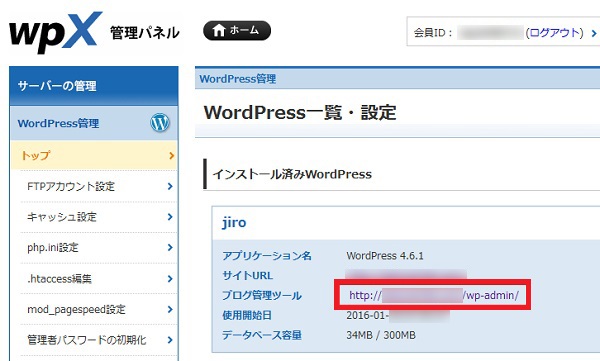Click the WordPress round logo icon in sidebar

(x=160, y=123)
